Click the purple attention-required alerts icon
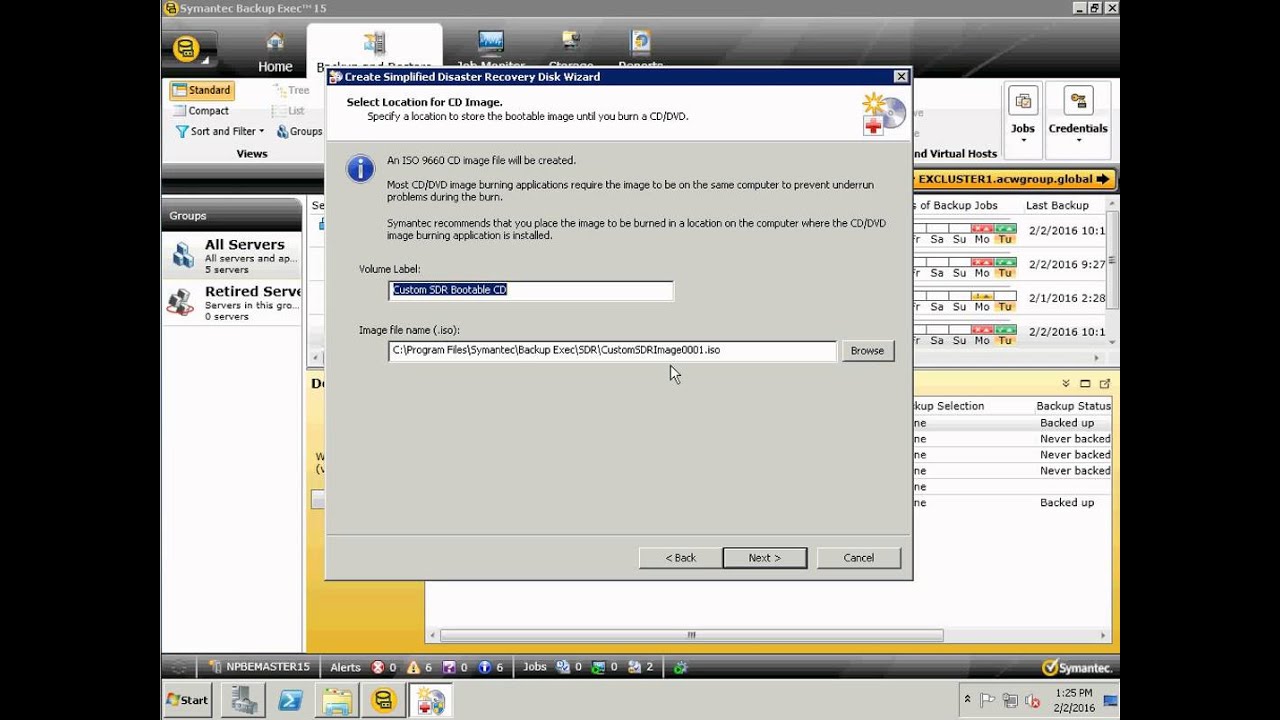Screen dimensions: 1280x720 click(x=449, y=667)
